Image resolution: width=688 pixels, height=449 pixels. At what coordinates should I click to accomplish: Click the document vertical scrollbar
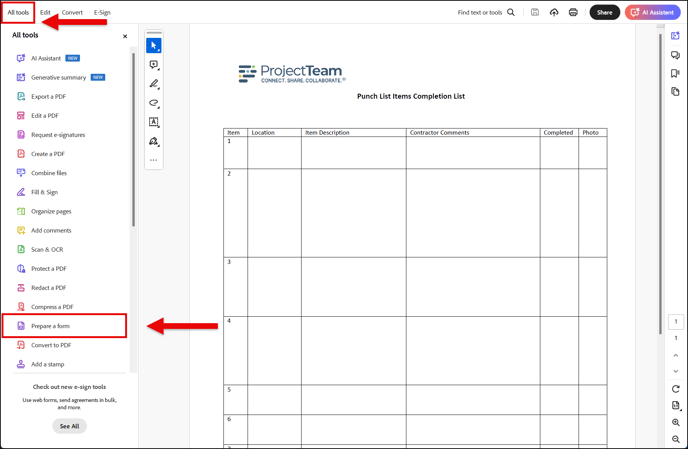click(660, 184)
